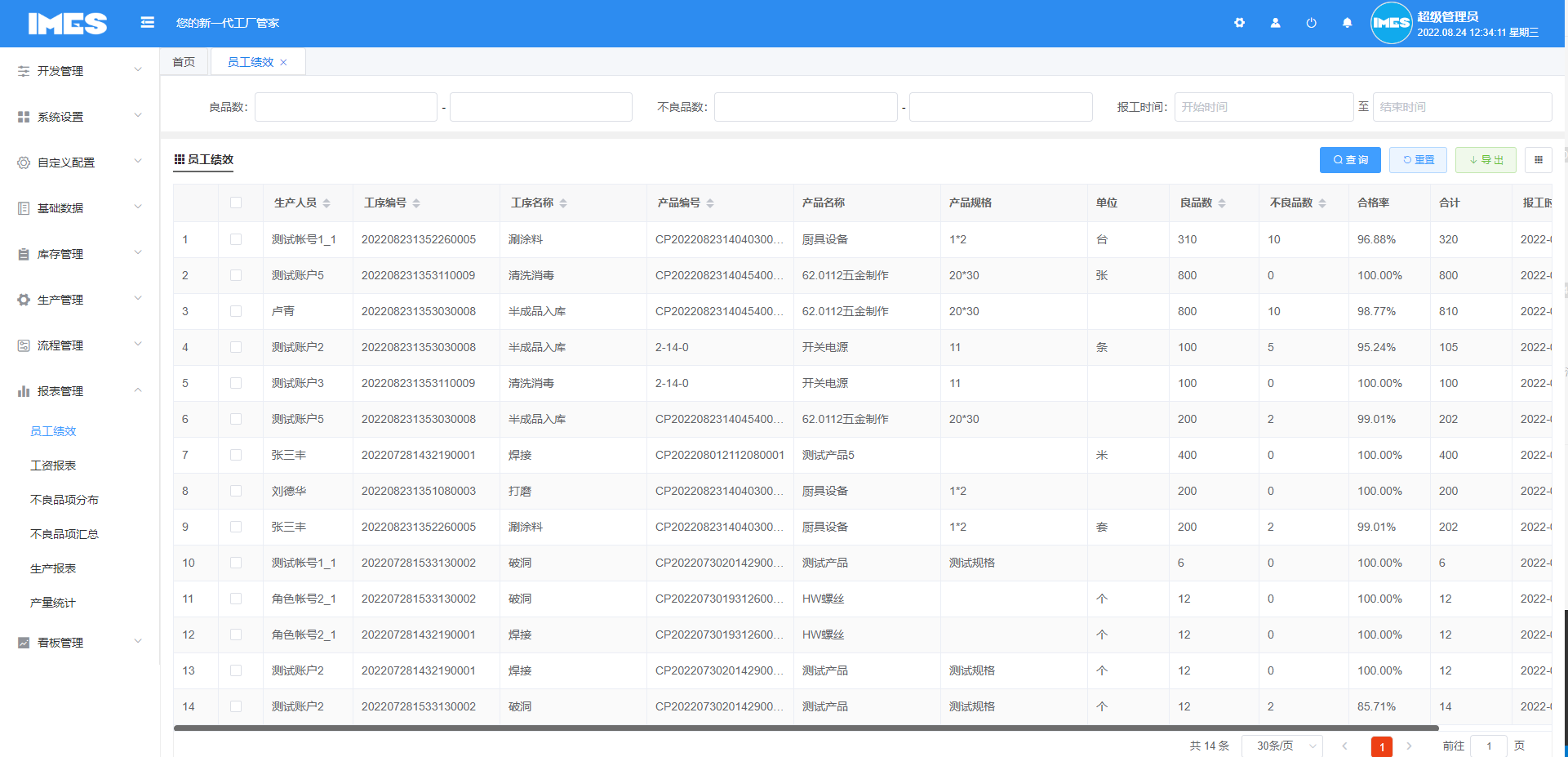Sort by 不良品数 column
This screenshot has height=757, width=1568.
(x=1322, y=203)
